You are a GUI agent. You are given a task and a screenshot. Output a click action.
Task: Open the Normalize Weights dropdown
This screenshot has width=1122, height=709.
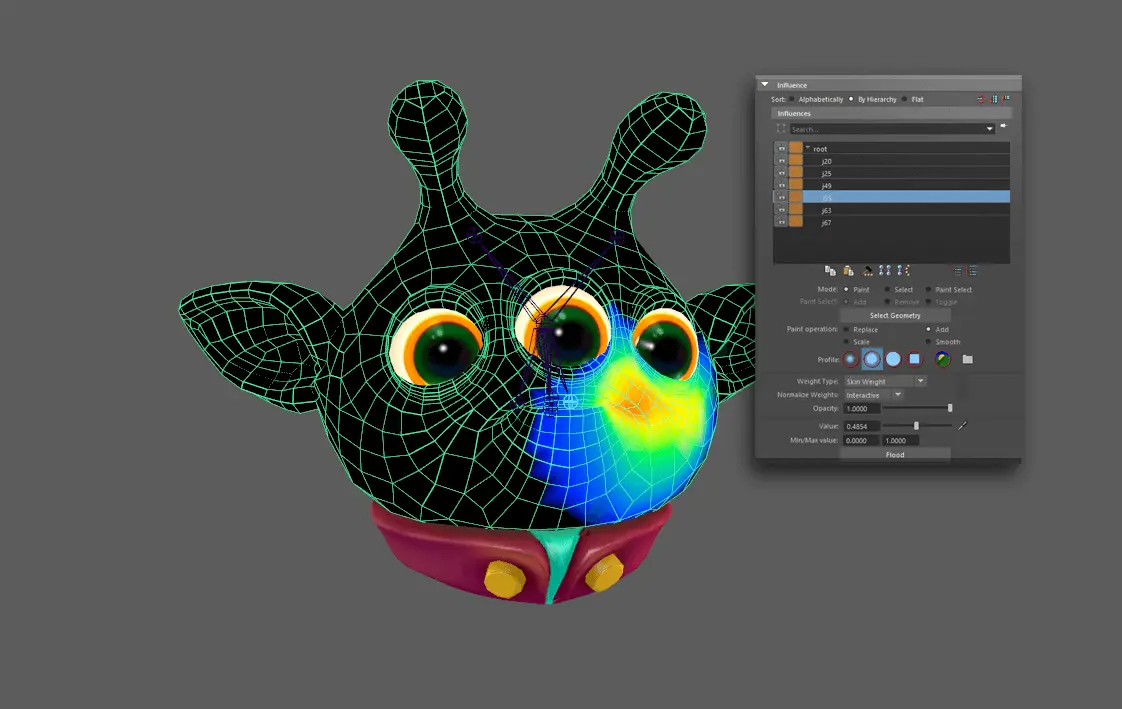[x=874, y=395]
